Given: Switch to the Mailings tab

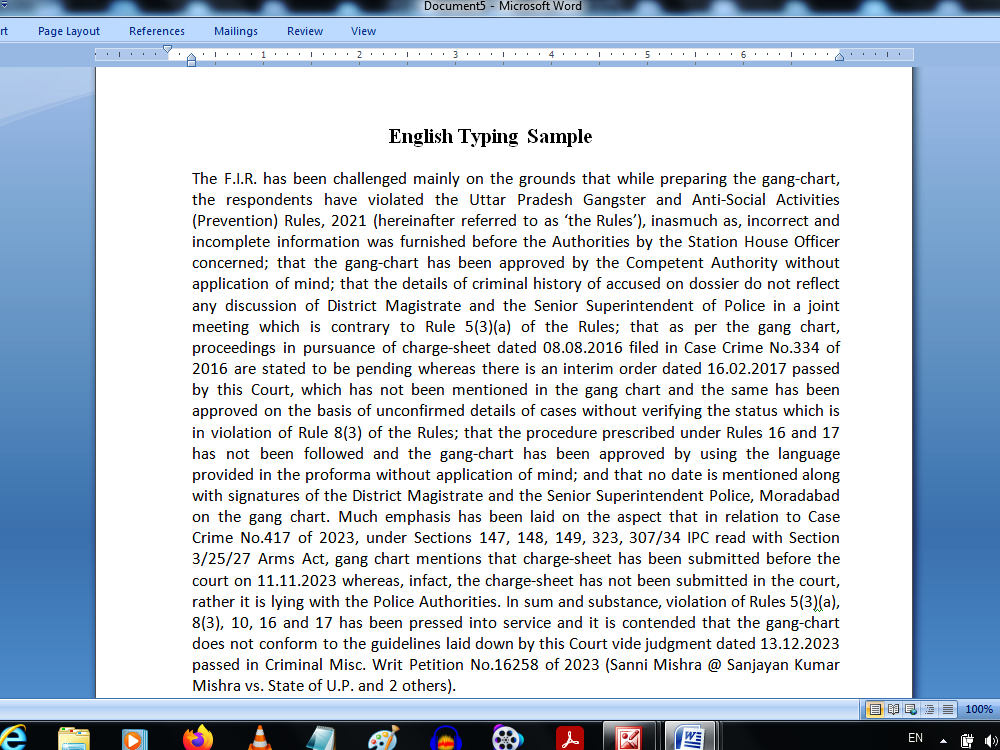Looking at the screenshot, I should coord(236,31).
